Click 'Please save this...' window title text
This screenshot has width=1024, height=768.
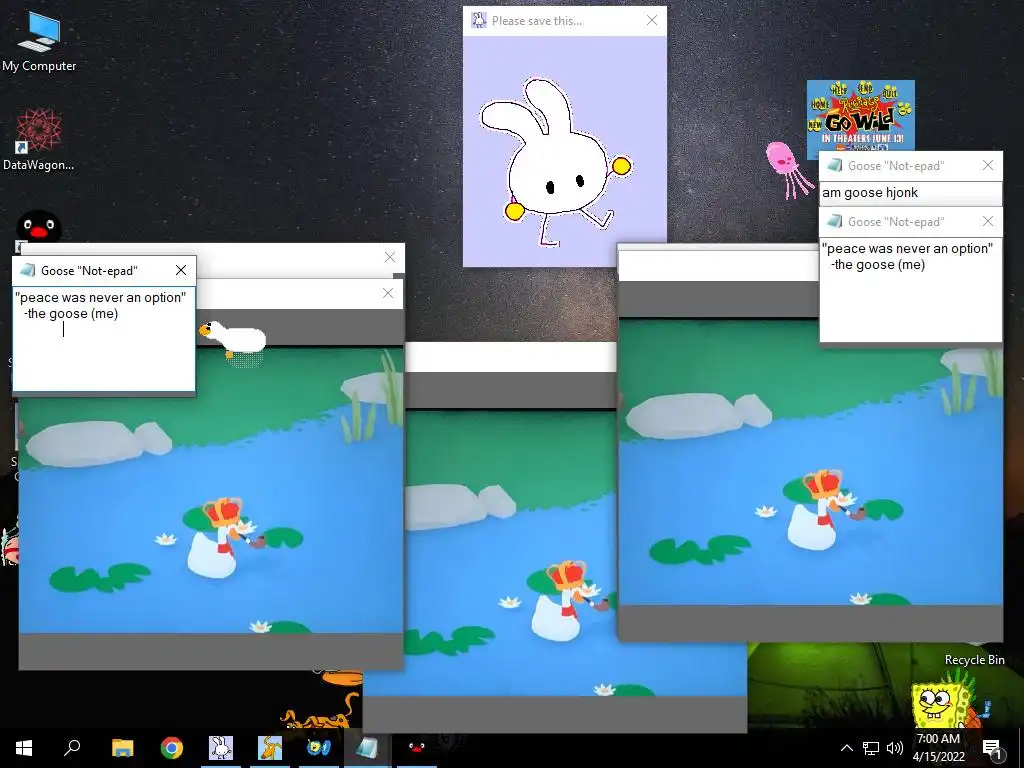(537, 21)
